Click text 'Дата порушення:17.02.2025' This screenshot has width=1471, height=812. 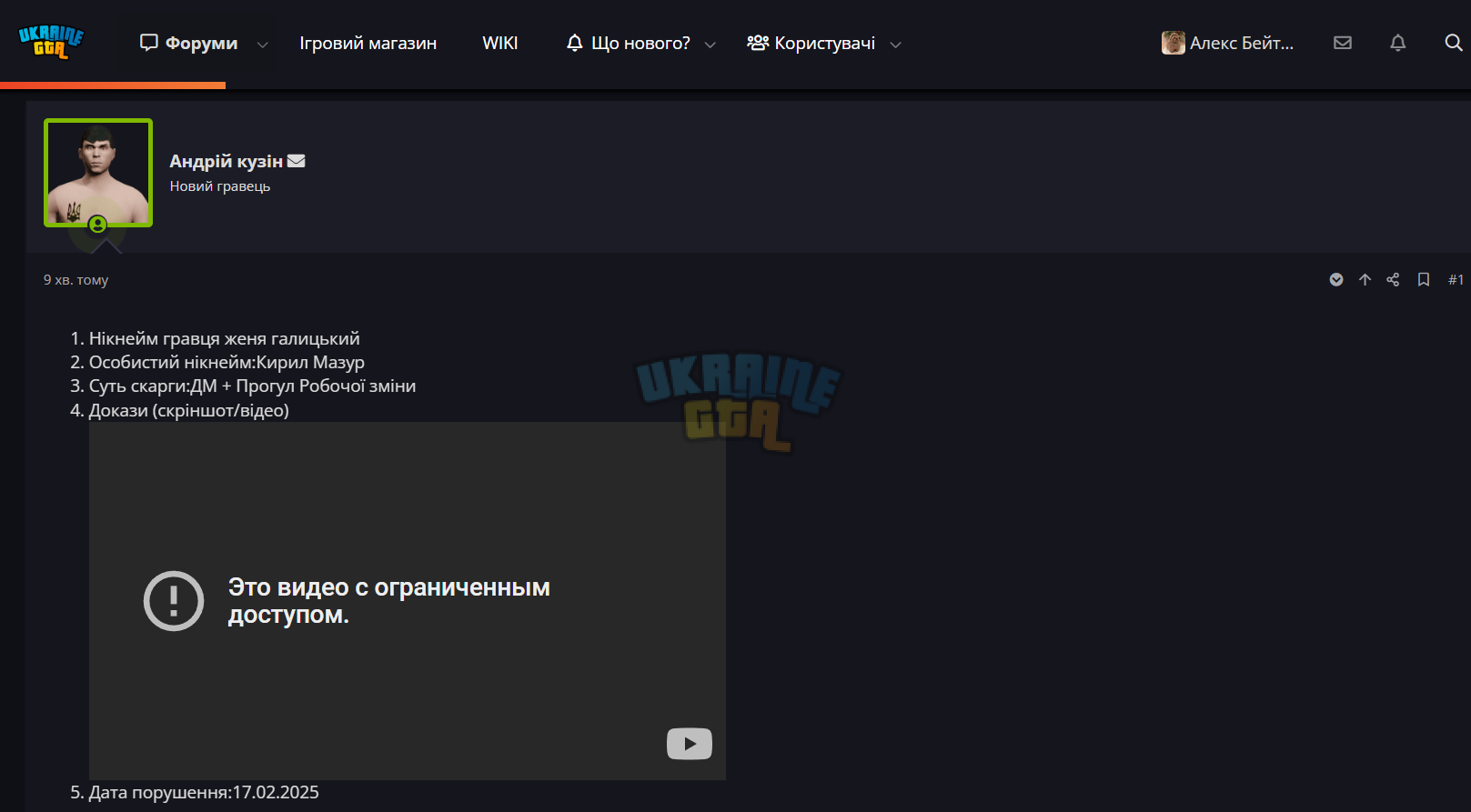click(x=204, y=792)
